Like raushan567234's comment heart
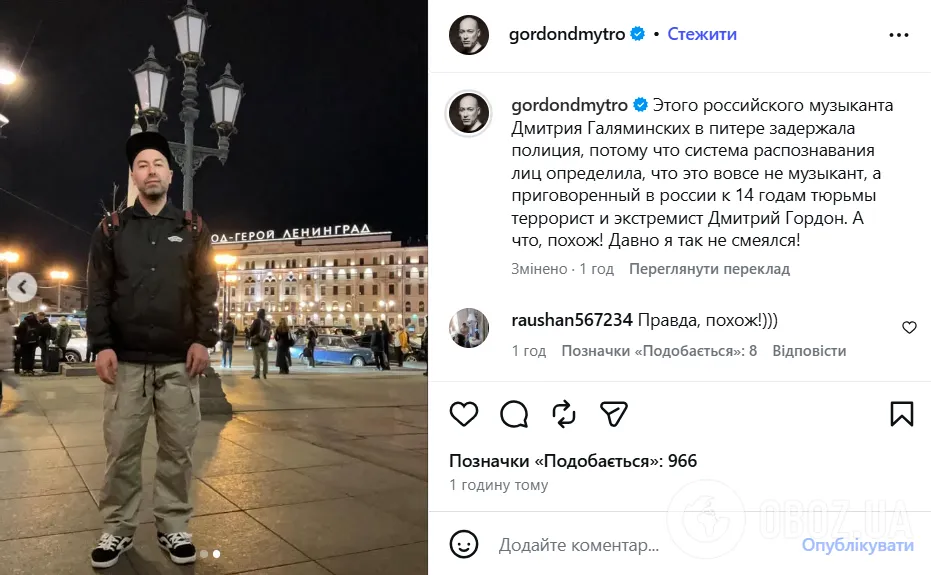Viewport: 931px width, 575px height. (x=909, y=327)
